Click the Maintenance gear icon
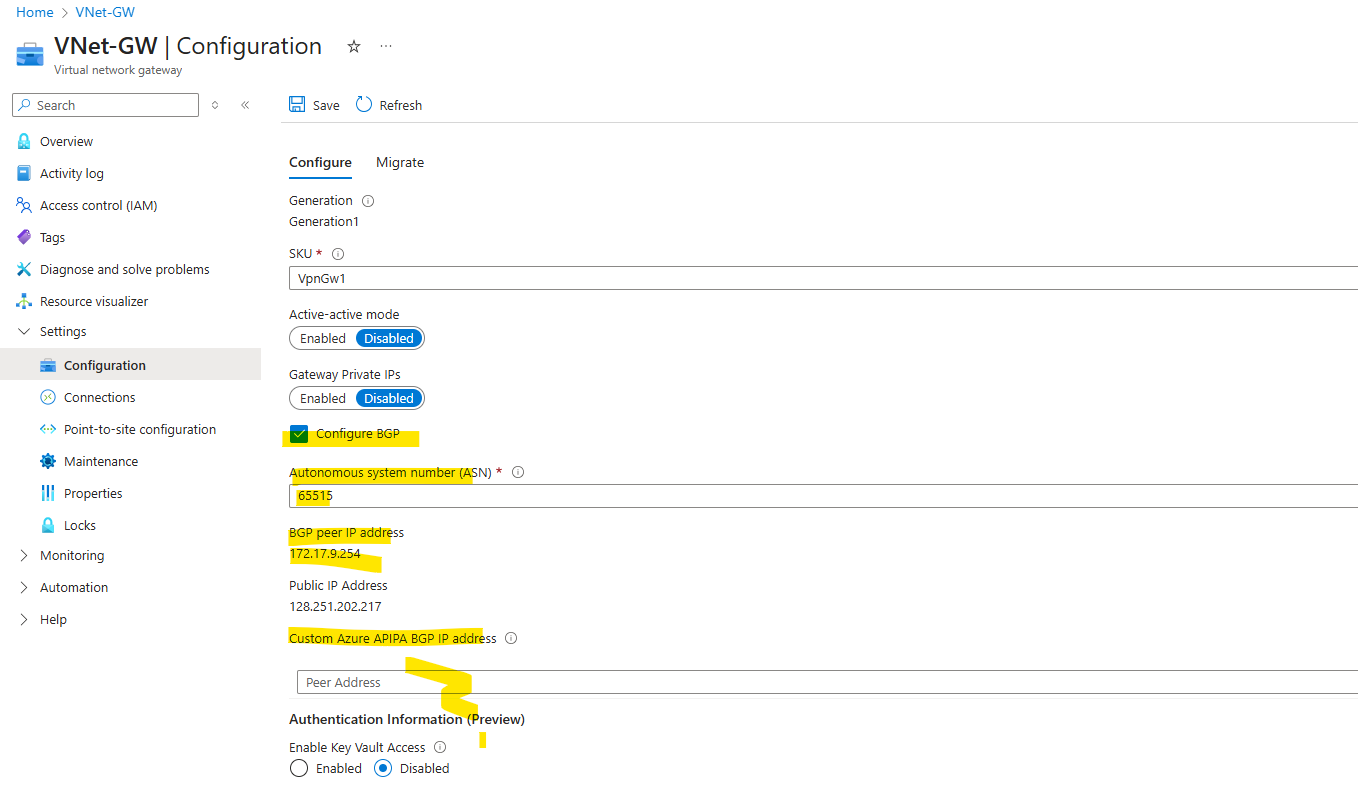Screen dimensions: 1358x800 click(x=48, y=462)
